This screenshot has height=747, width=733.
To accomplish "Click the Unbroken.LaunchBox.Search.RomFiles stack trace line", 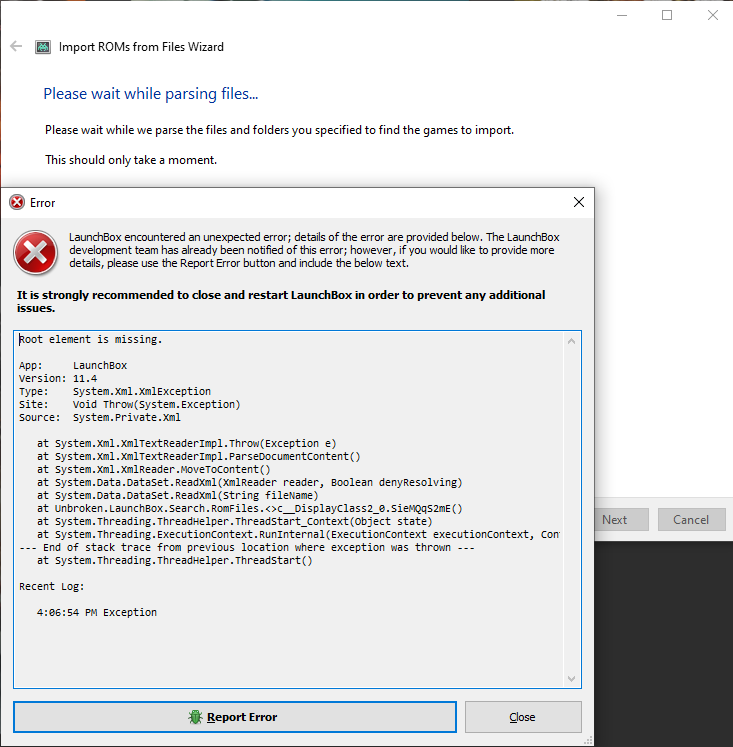I will (x=250, y=508).
